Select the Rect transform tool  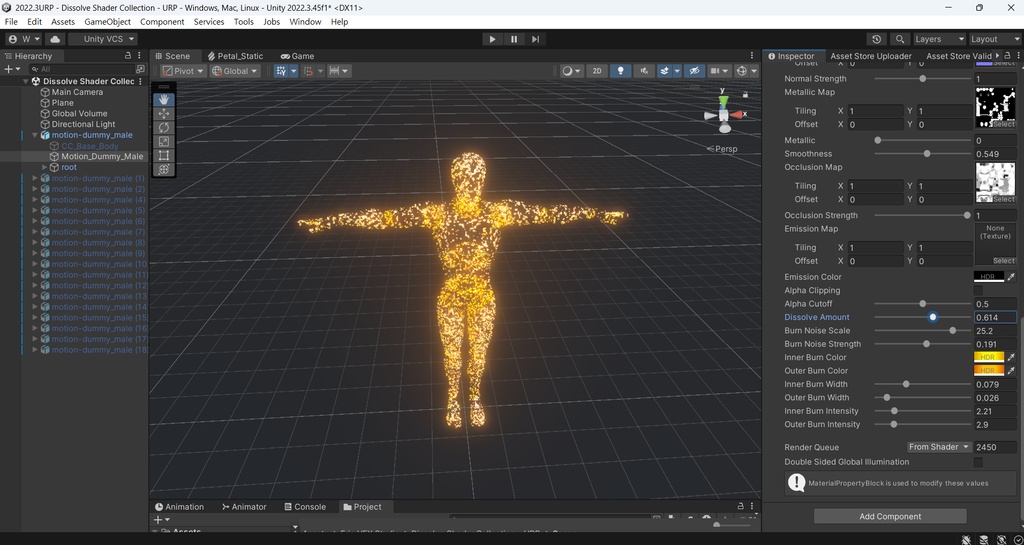tap(163, 155)
